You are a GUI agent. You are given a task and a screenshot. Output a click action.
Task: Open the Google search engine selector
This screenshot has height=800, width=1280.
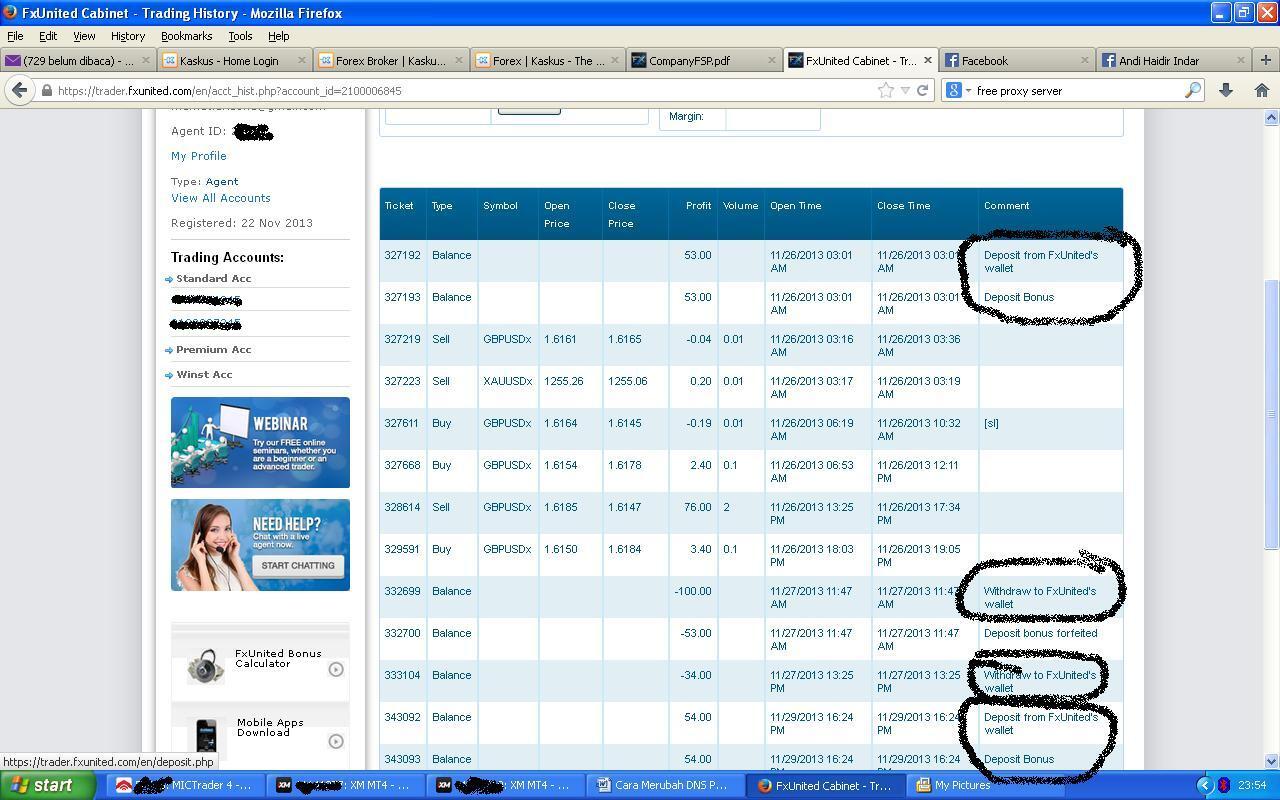[958, 90]
